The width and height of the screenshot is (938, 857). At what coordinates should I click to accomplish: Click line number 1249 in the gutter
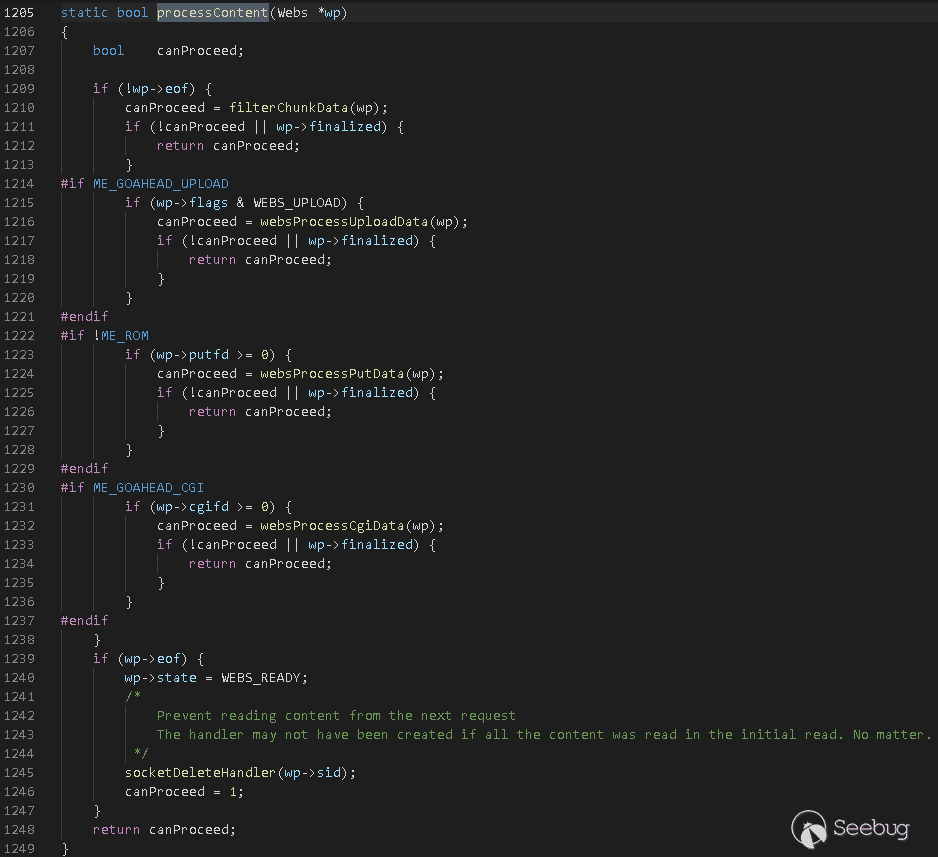point(19,849)
